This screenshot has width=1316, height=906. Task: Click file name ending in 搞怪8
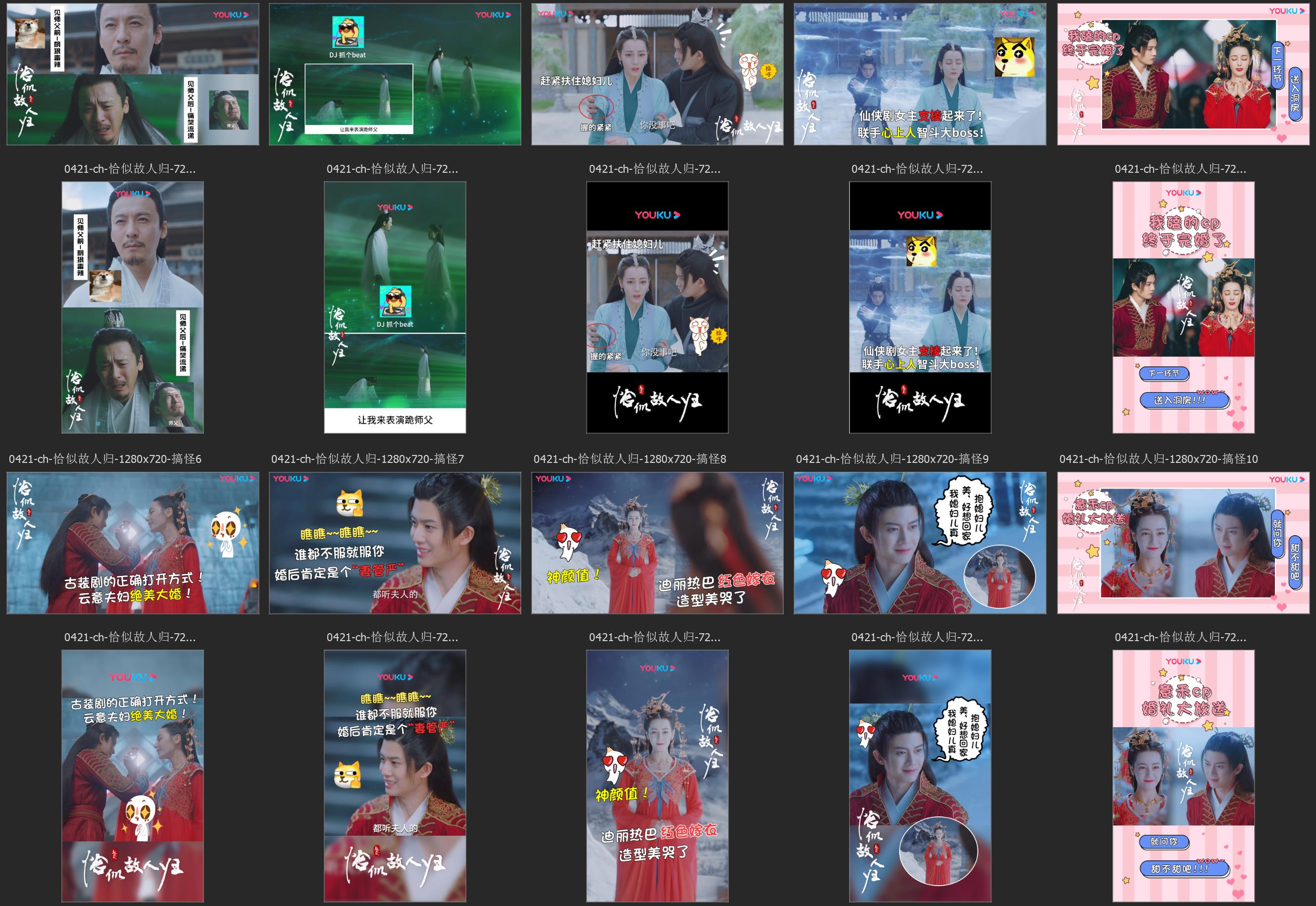pyautogui.click(x=630, y=458)
